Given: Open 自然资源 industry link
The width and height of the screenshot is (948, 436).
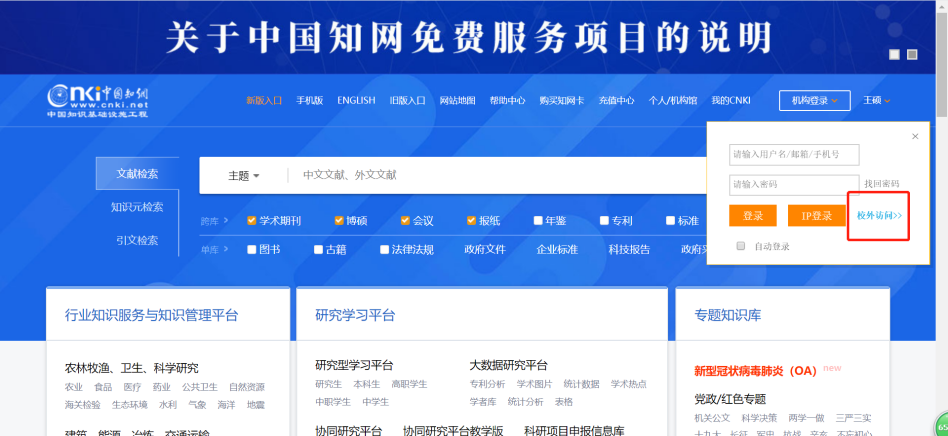Looking at the screenshot, I should click(247, 387).
